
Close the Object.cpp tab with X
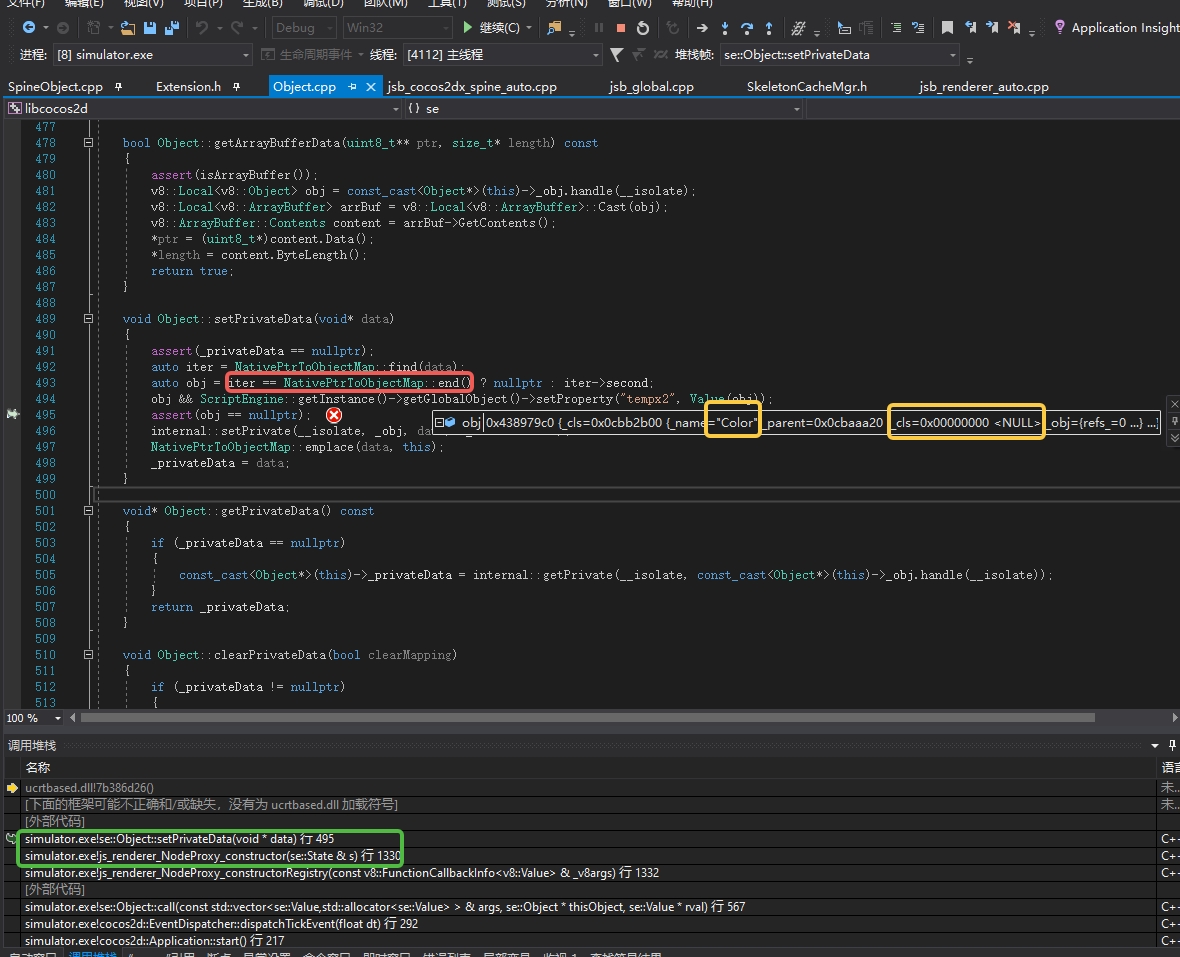coord(371,87)
